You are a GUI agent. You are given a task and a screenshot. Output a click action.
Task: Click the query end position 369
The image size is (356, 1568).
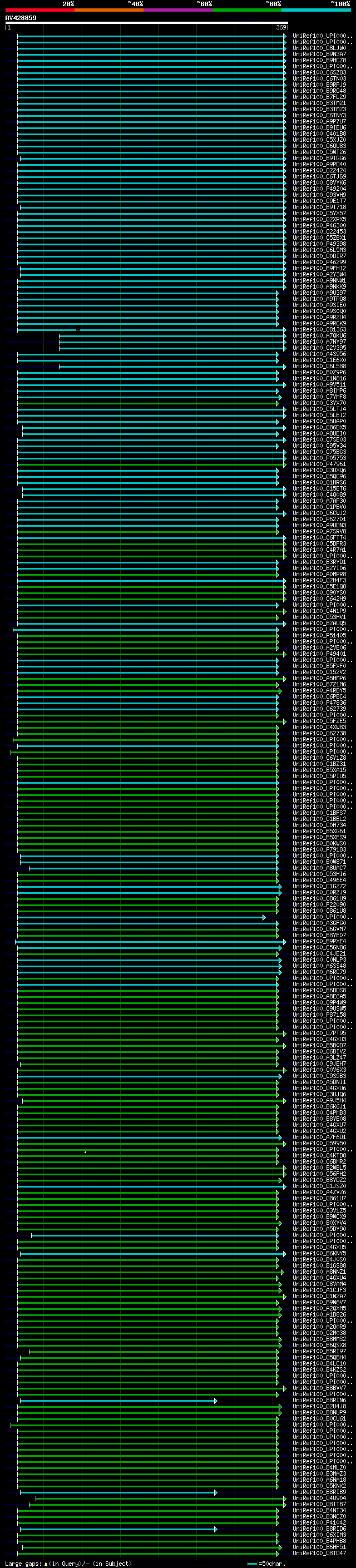tap(281, 27)
